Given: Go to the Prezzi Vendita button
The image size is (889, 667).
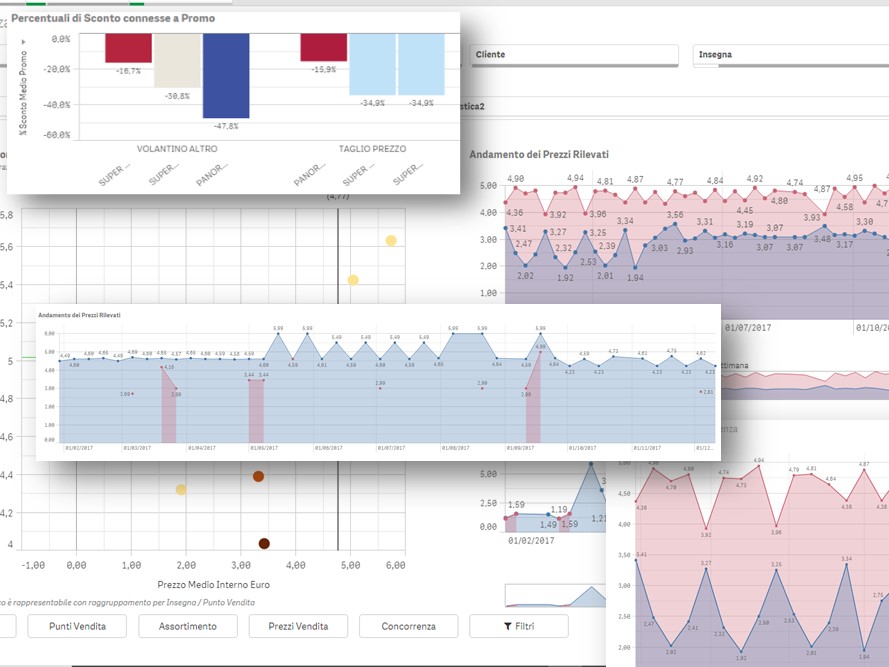Looking at the screenshot, I should (298, 626).
